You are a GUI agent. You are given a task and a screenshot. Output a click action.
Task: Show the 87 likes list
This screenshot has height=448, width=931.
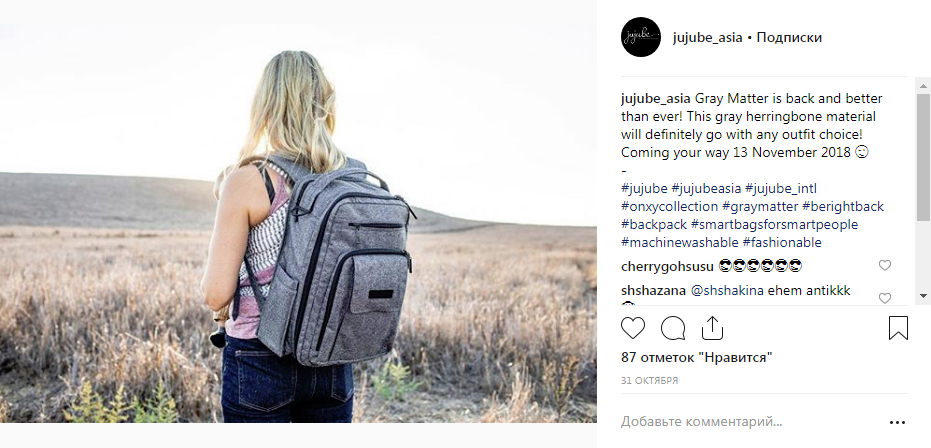click(x=696, y=357)
